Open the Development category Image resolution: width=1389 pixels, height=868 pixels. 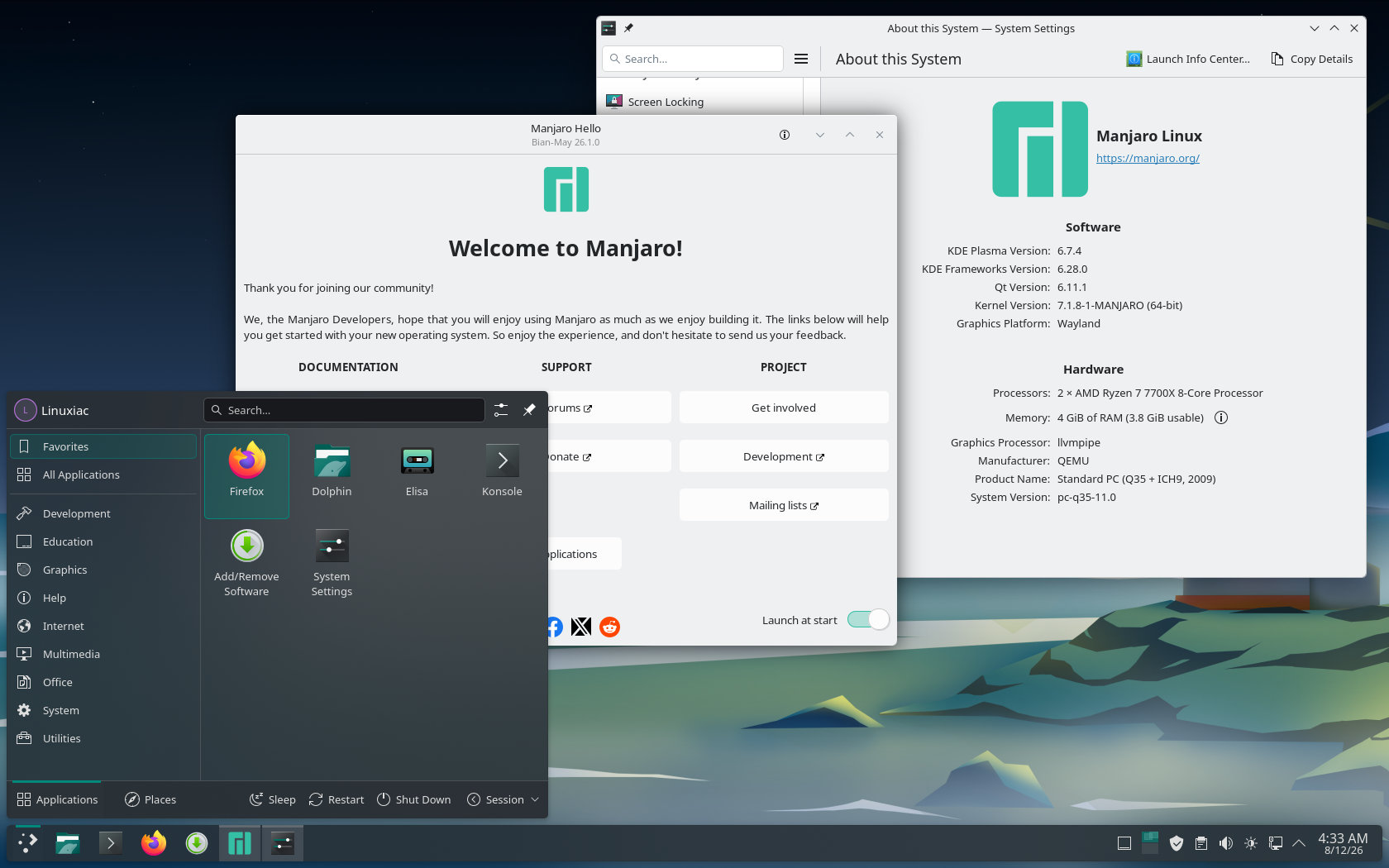pos(103,513)
